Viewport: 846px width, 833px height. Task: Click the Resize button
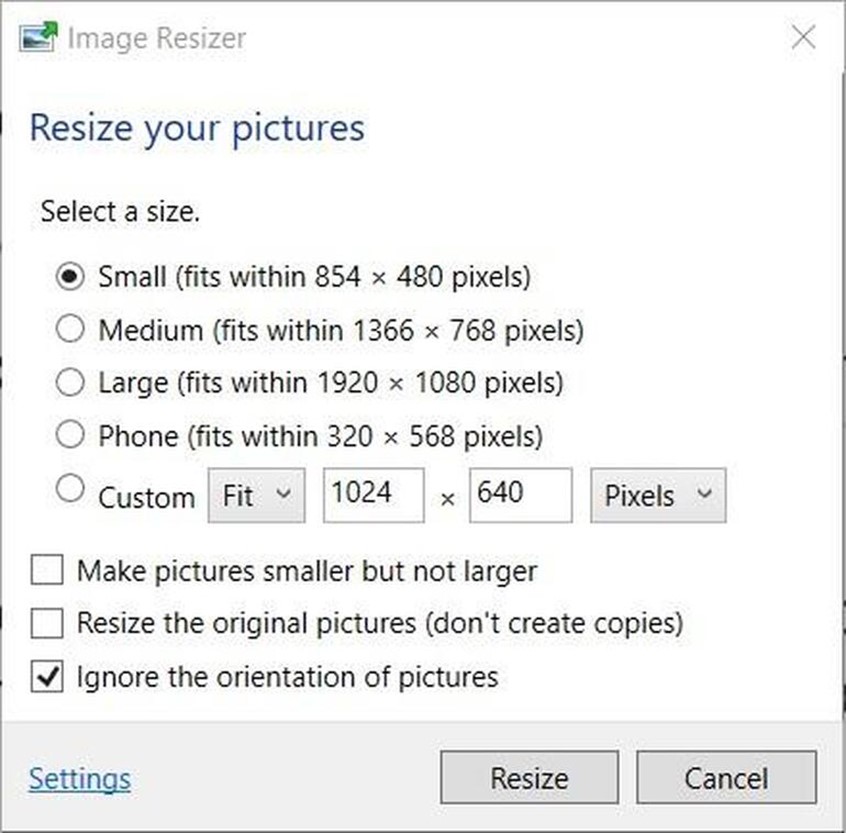tap(529, 777)
